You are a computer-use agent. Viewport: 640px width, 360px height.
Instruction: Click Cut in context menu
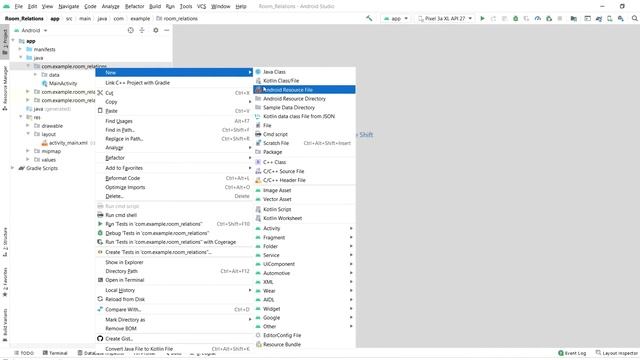coord(174,93)
